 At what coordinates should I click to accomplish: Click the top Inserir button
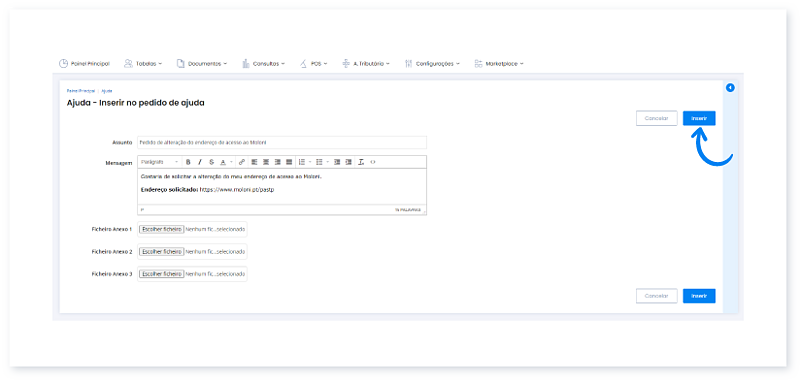[x=699, y=118]
